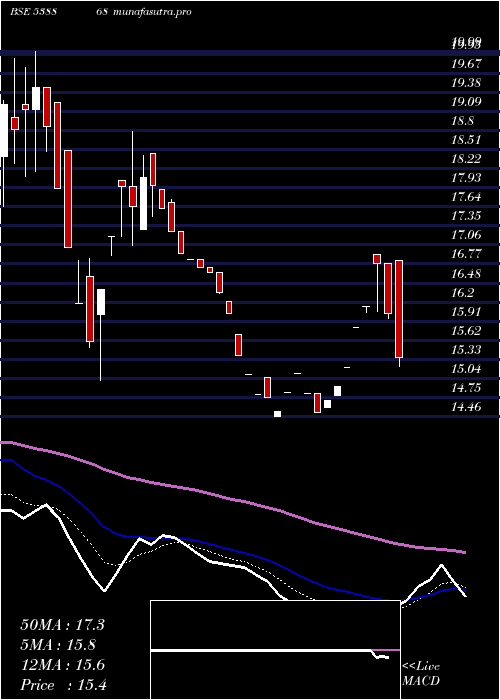Click the 12MA : 15.6 readout
Screen dimensions: 500x700
62,665
